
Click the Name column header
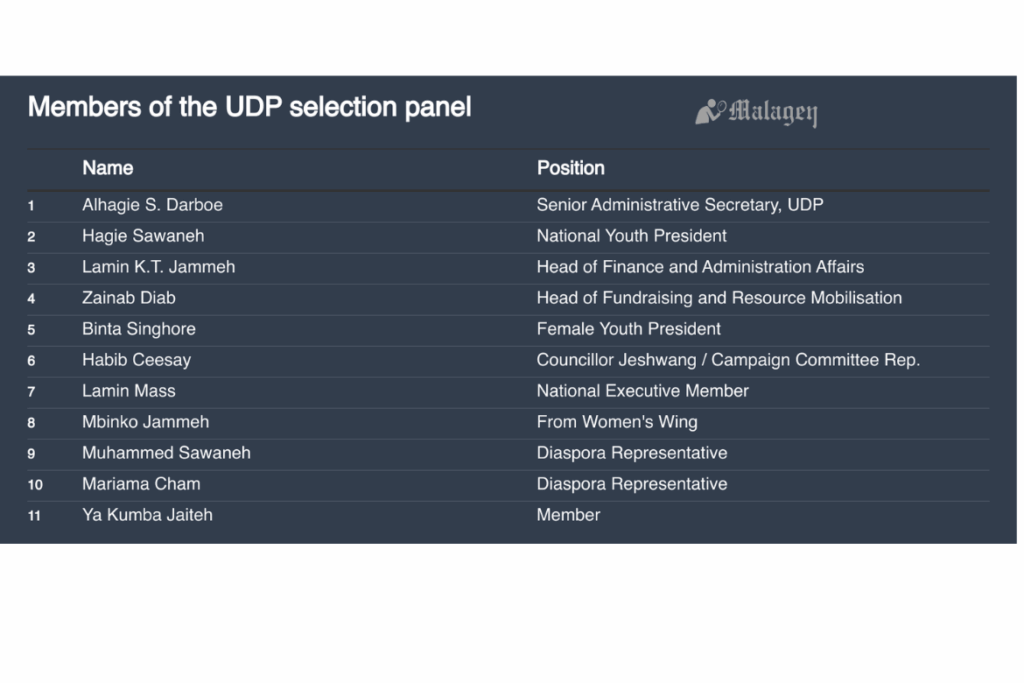108,168
